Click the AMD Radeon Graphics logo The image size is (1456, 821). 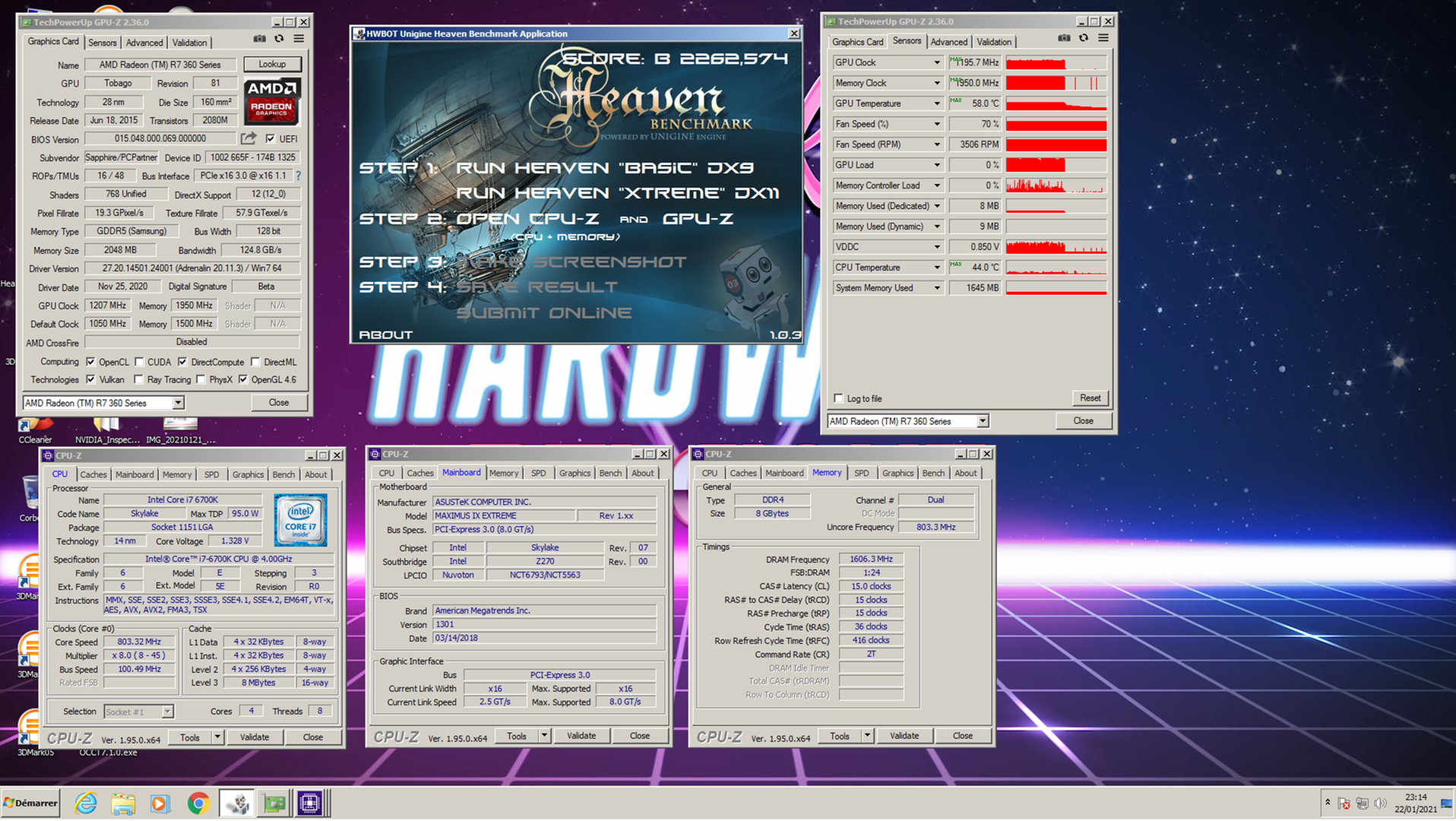point(272,101)
